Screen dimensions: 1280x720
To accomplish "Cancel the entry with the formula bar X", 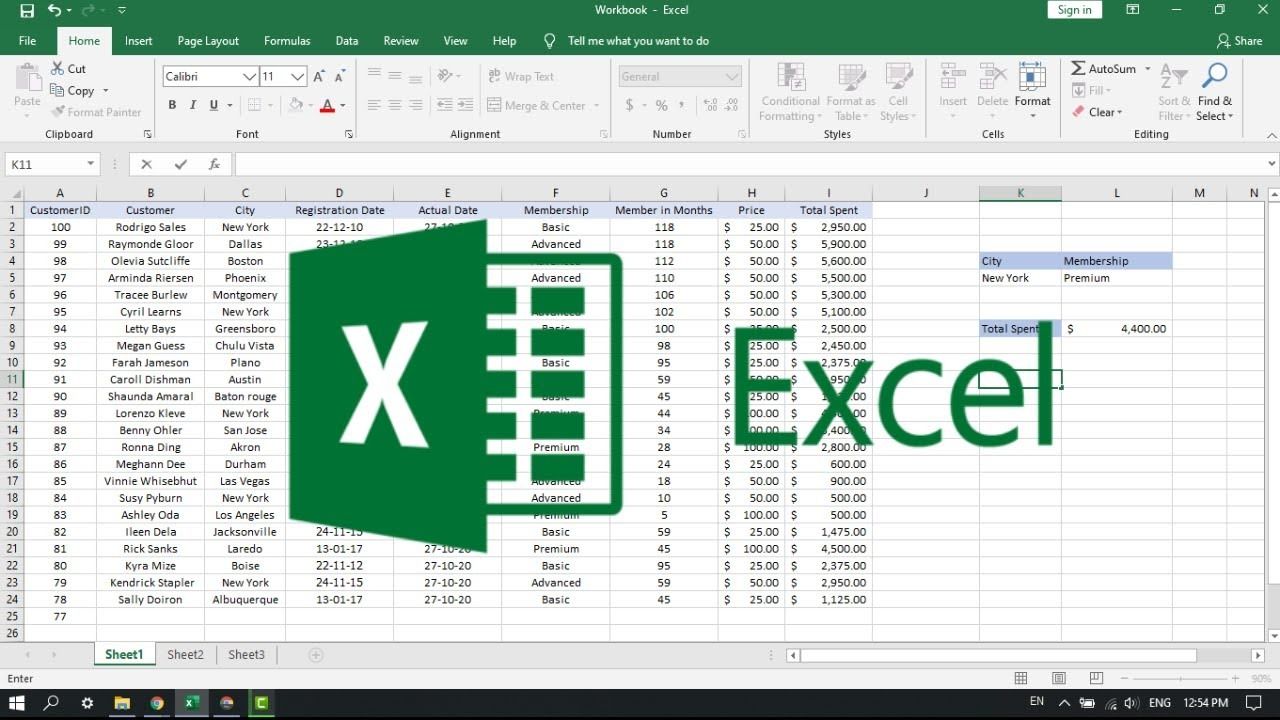I will coord(147,165).
